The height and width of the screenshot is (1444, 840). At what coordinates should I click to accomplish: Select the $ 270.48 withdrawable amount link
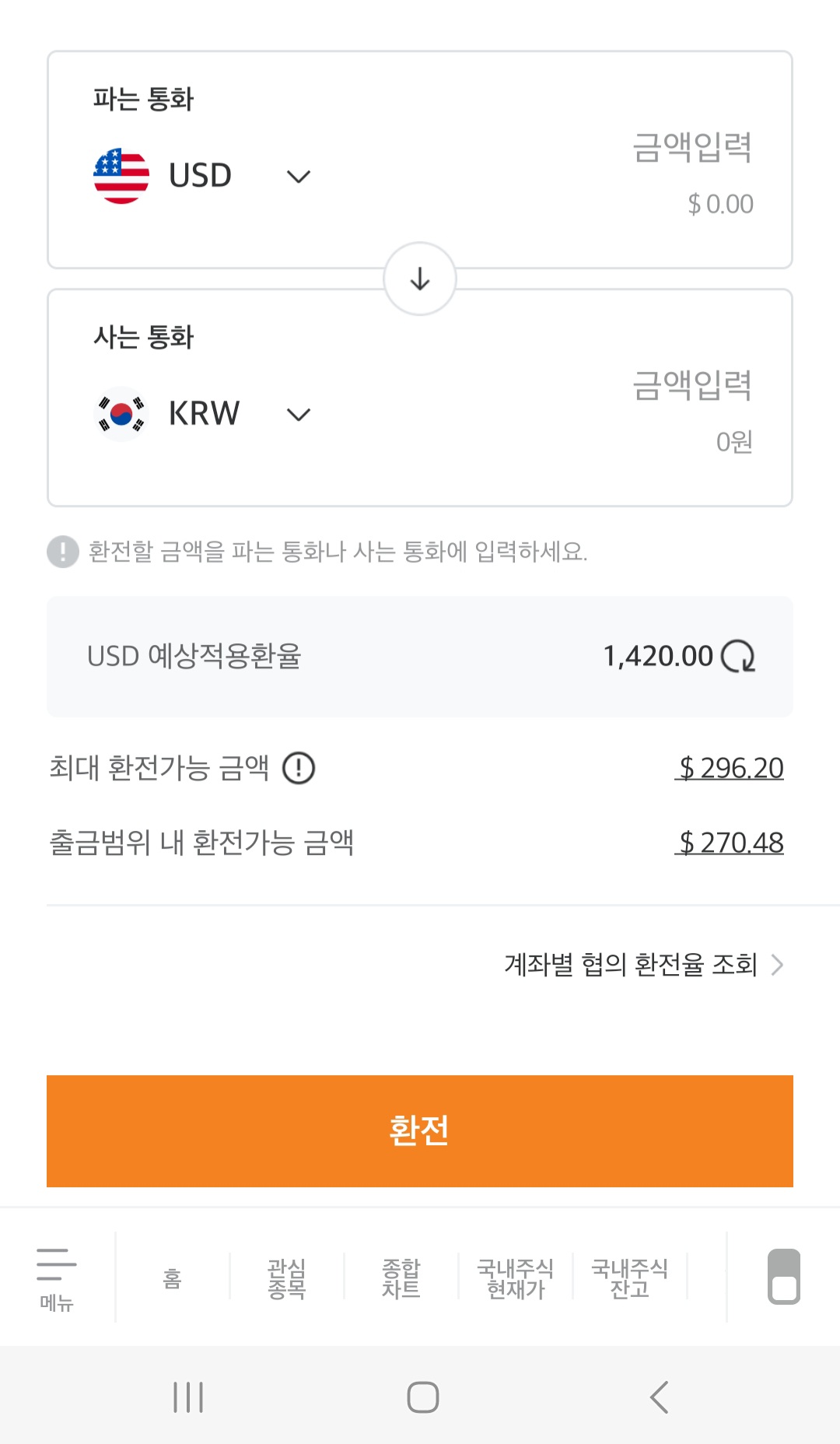pyautogui.click(x=730, y=843)
